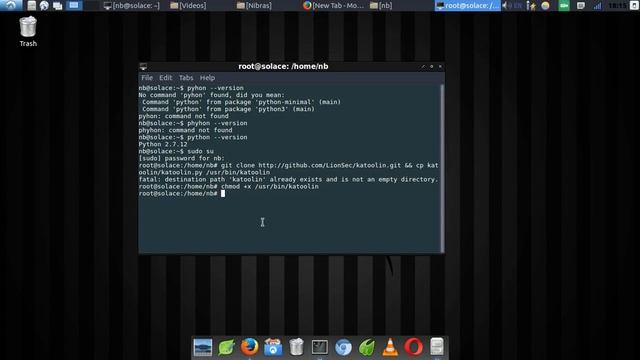
Task: Click the terminal window menu icon in the title bar
Action: click(x=143, y=66)
